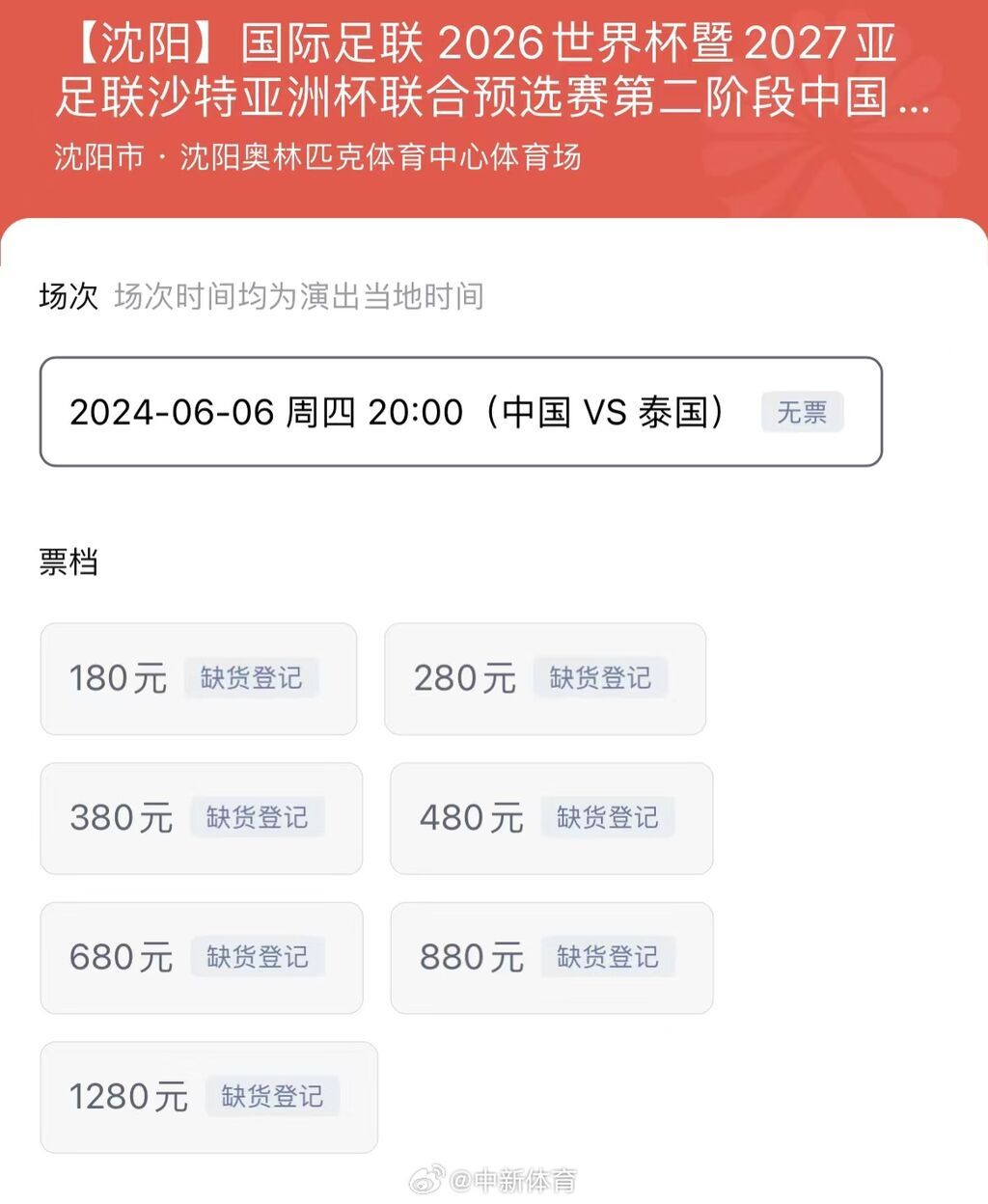Tap 缺货登记 next to 180元
This screenshot has height=1204, width=988.
pyautogui.click(x=251, y=678)
